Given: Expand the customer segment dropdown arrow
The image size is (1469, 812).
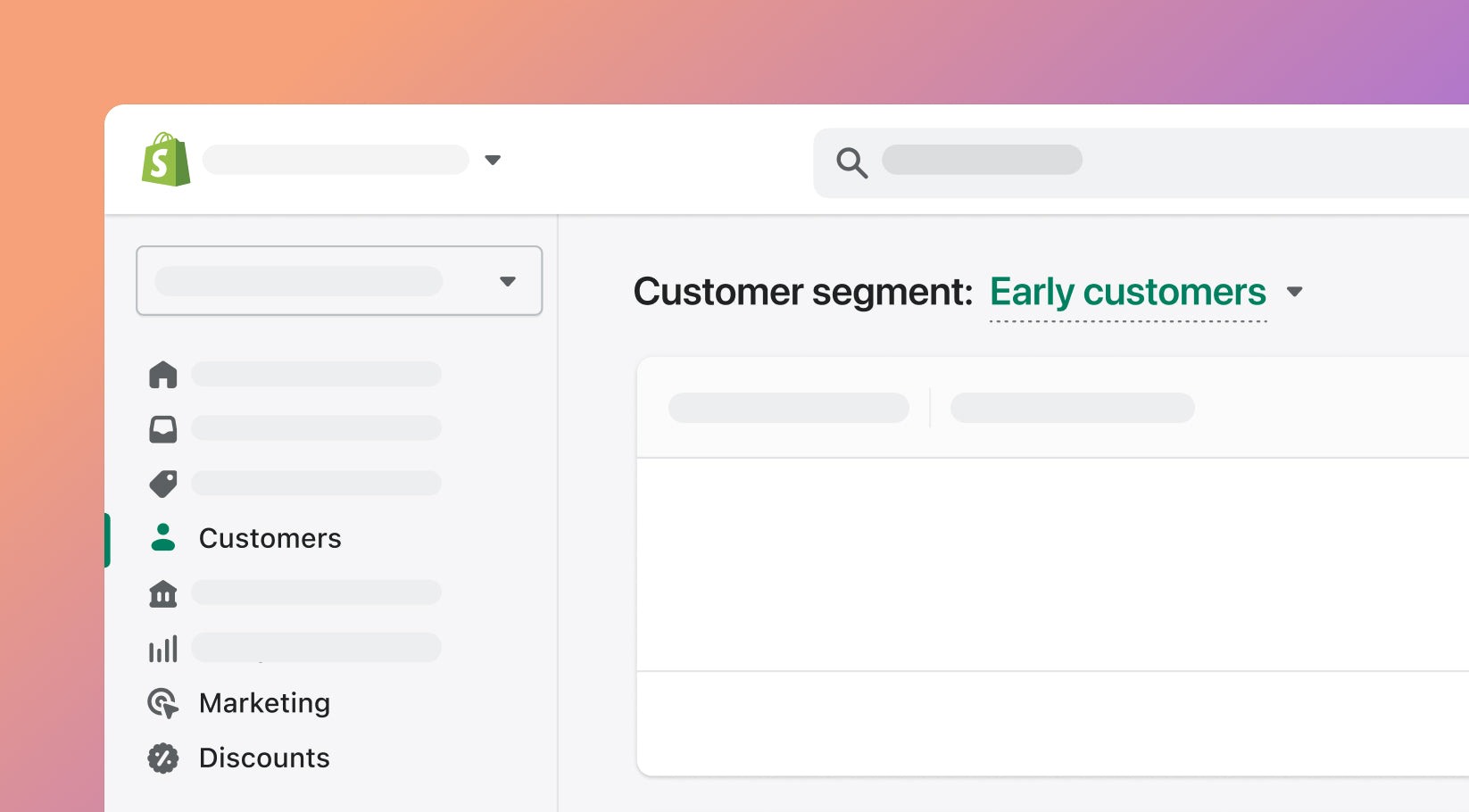Looking at the screenshot, I should coord(1295,292).
